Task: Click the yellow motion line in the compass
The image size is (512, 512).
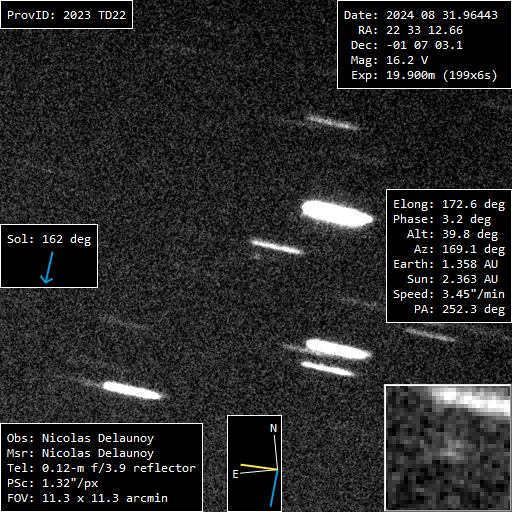Action: click(x=259, y=467)
